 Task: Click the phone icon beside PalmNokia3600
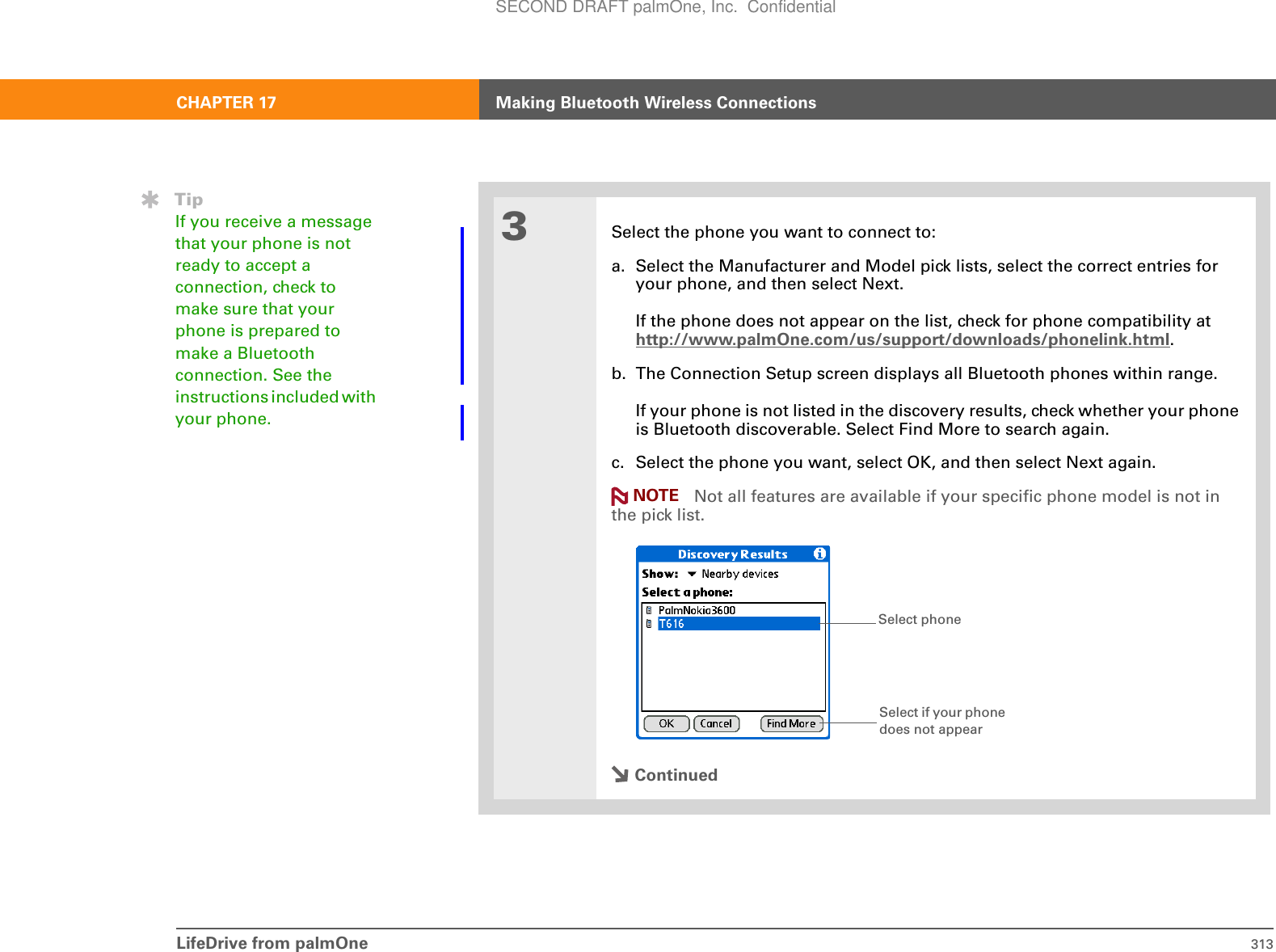click(649, 610)
